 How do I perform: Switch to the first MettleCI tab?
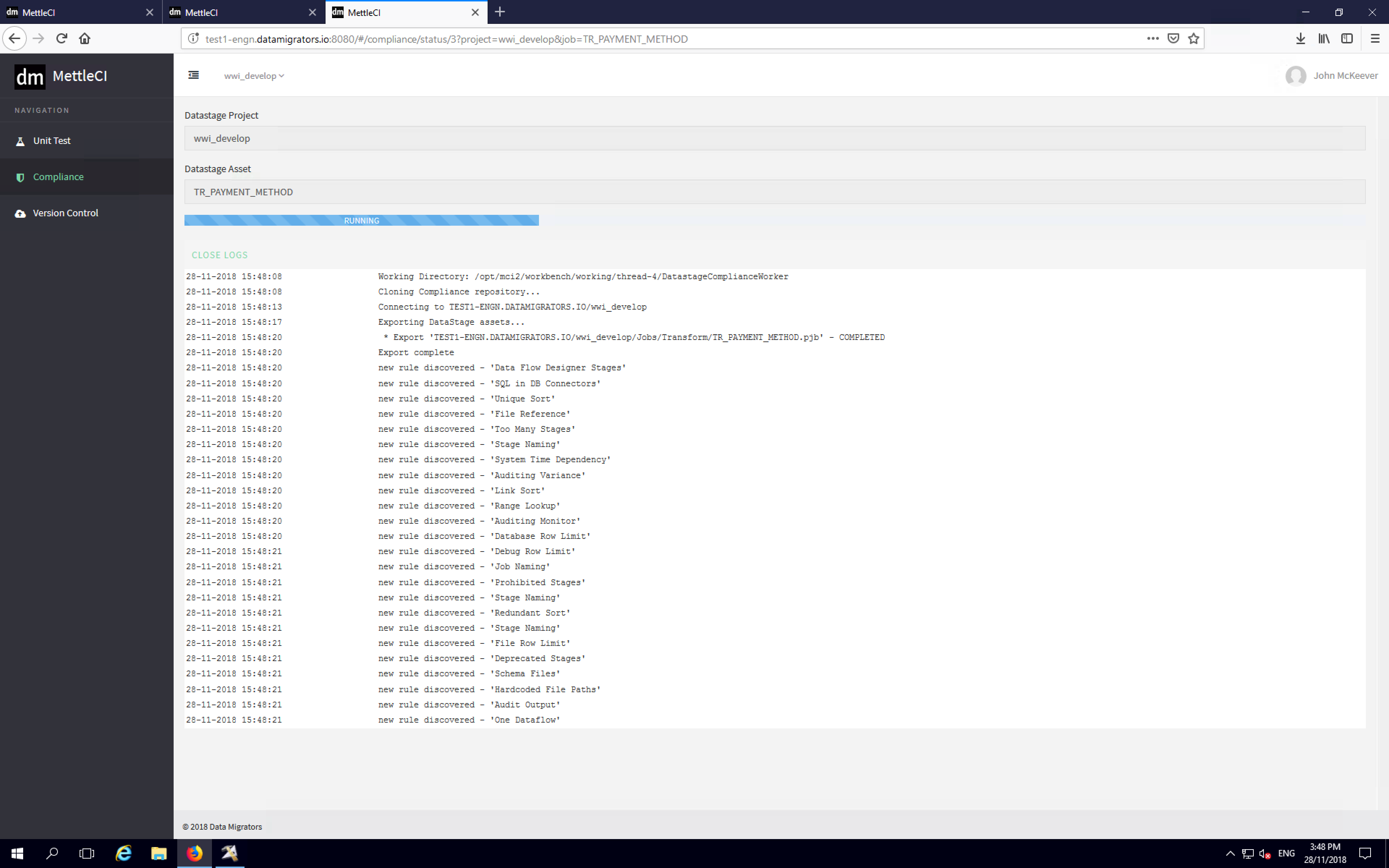point(75,12)
